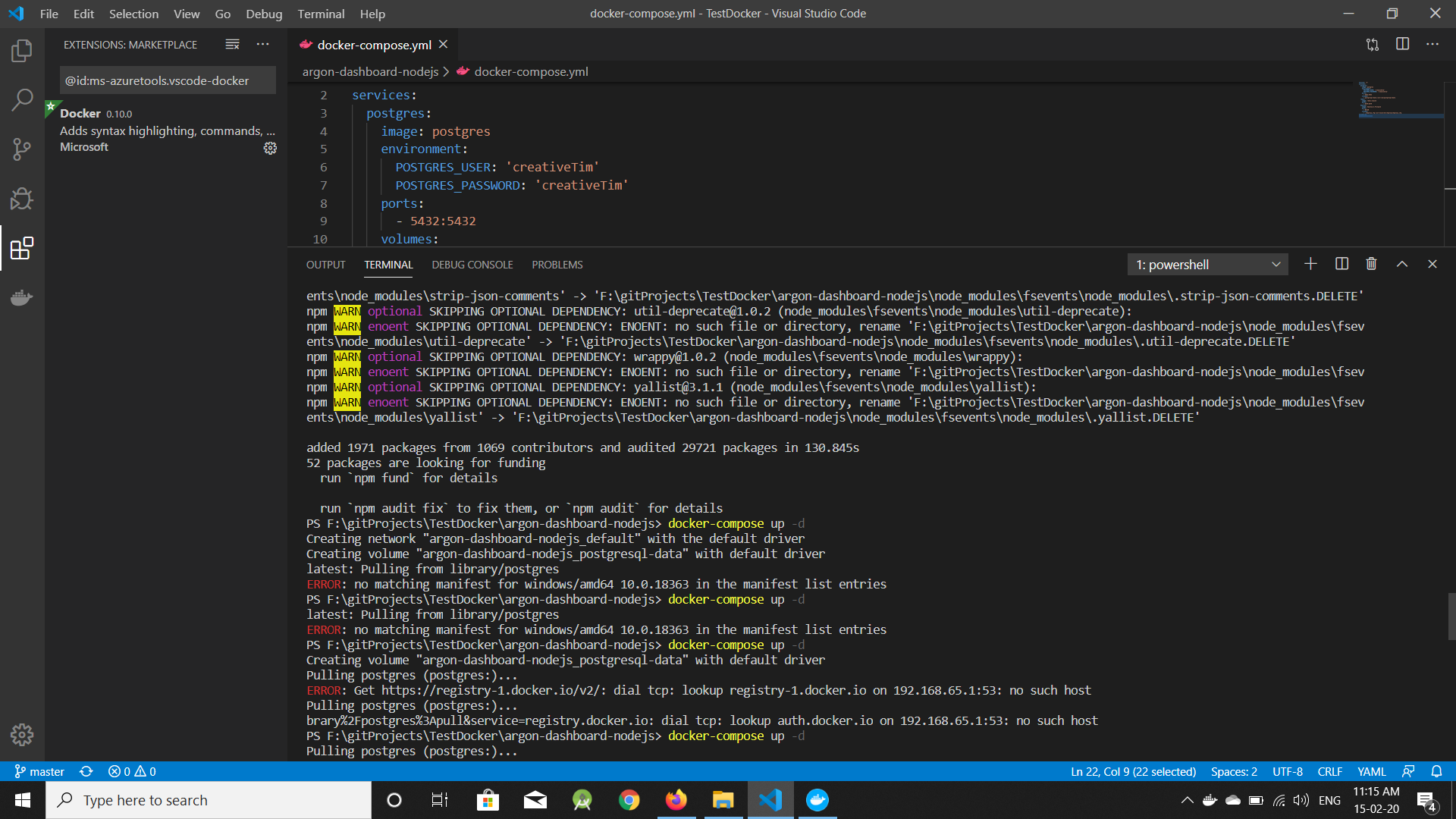Close the terminal panel
1456x819 pixels.
coord(1432,264)
